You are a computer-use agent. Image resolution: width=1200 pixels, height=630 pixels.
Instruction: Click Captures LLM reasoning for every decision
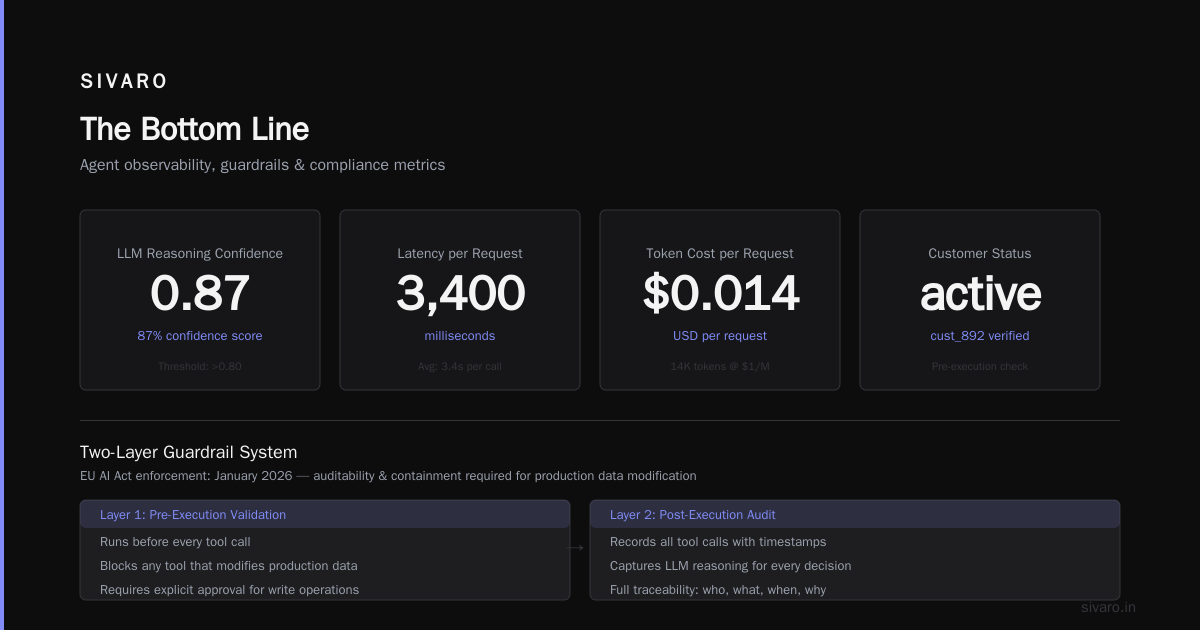tap(731, 566)
